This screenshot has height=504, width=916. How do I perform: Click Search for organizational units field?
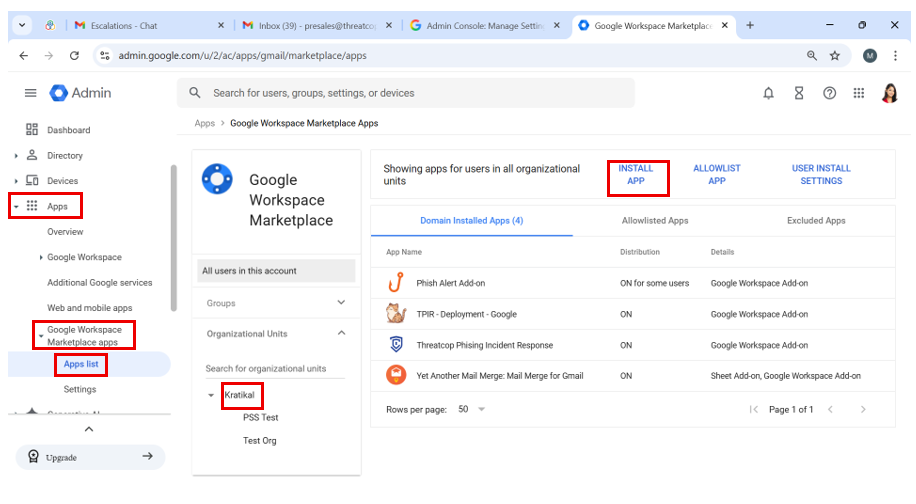click(275, 369)
